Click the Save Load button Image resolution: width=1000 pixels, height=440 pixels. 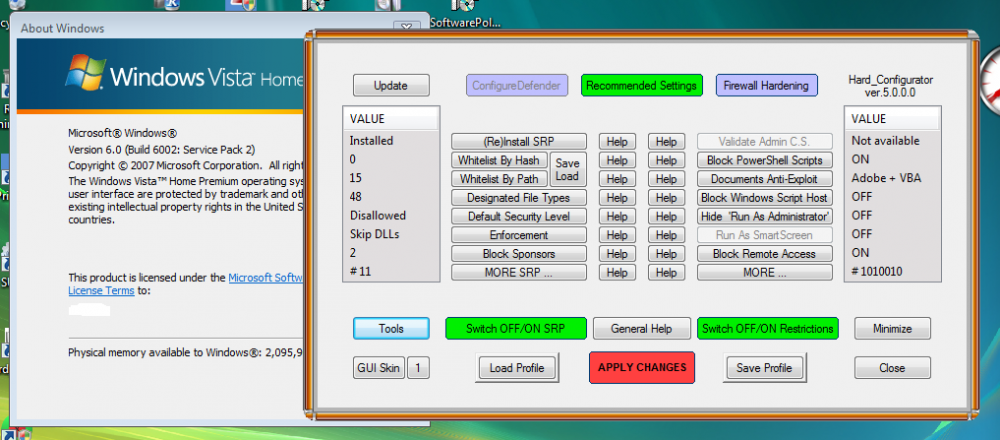coord(567,170)
